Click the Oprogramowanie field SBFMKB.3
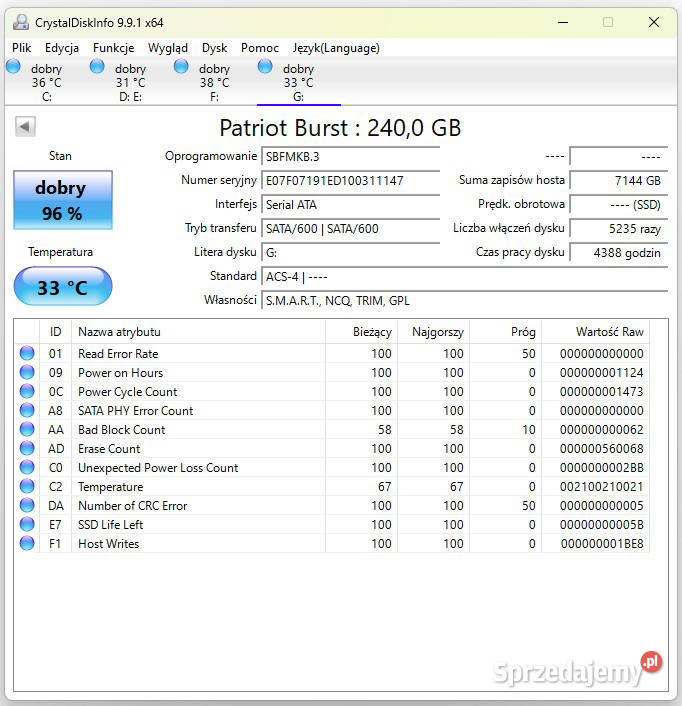The height and width of the screenshot is (706, 682). [350, 156]
